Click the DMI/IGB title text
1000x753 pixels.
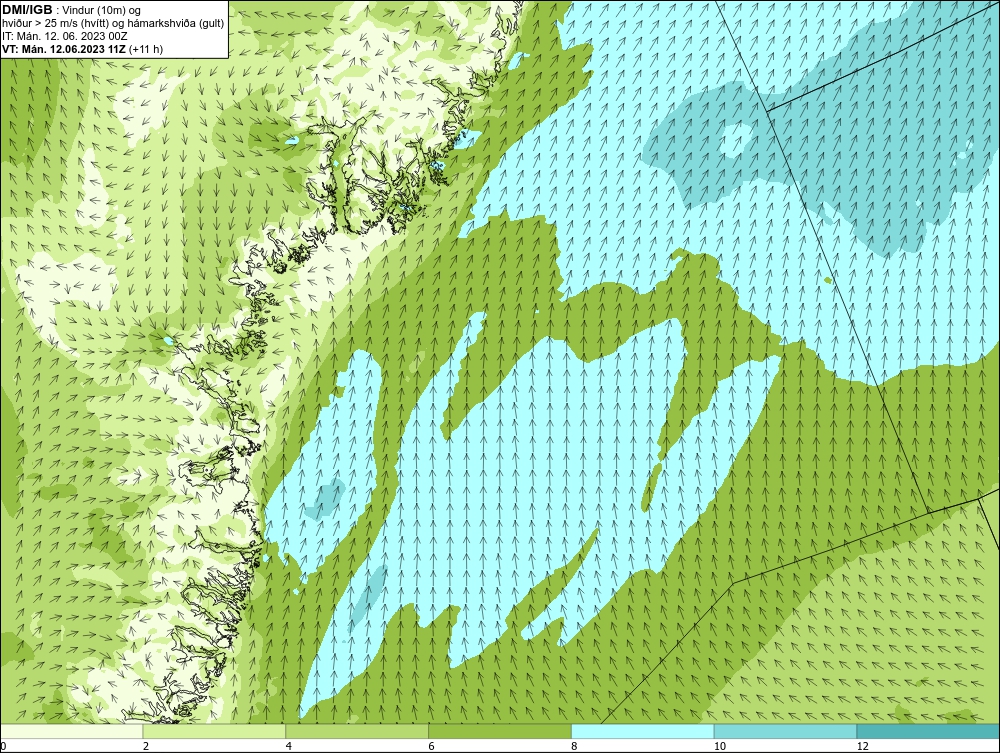[x=27, y=10]
